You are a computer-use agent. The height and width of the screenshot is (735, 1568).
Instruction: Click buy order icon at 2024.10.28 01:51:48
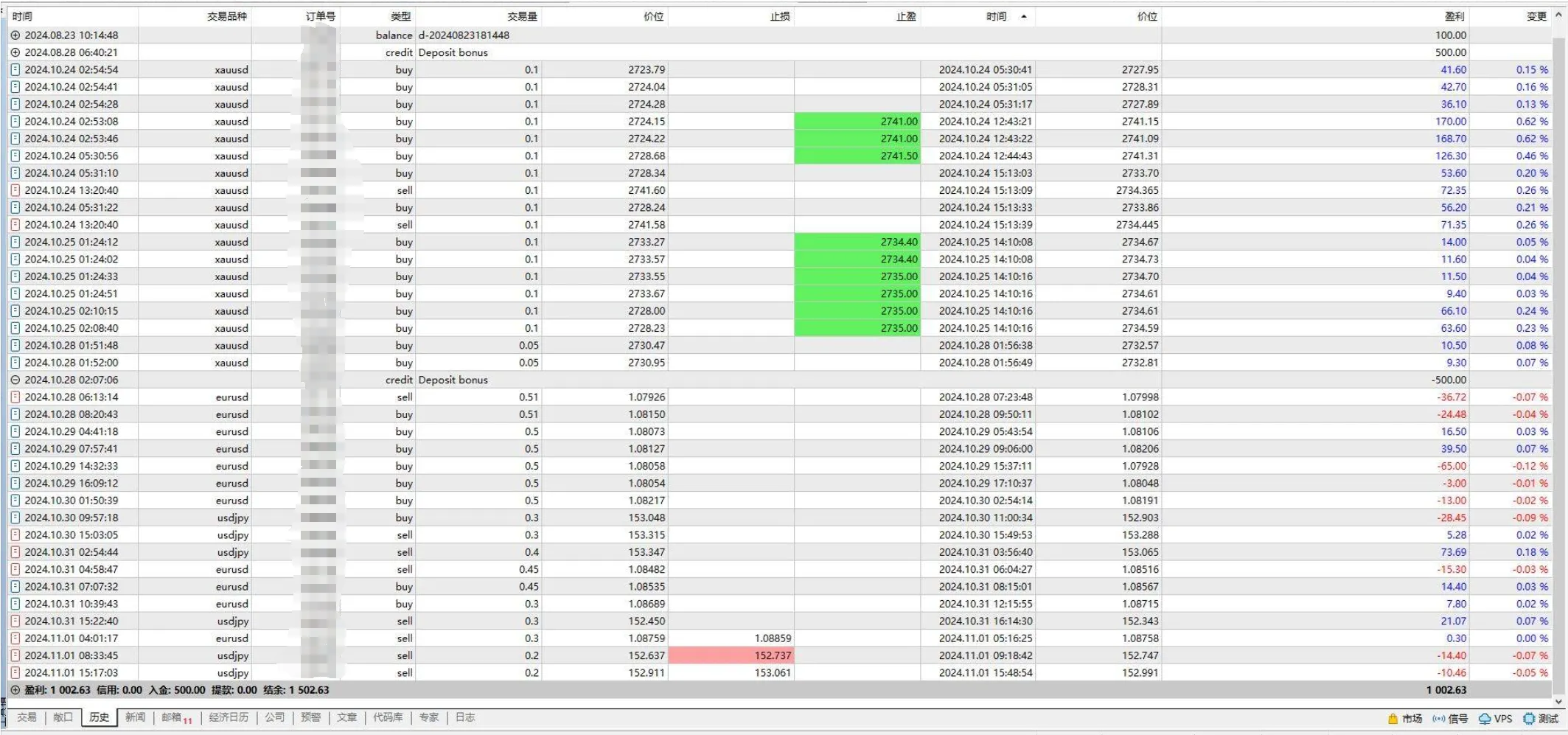15,345
